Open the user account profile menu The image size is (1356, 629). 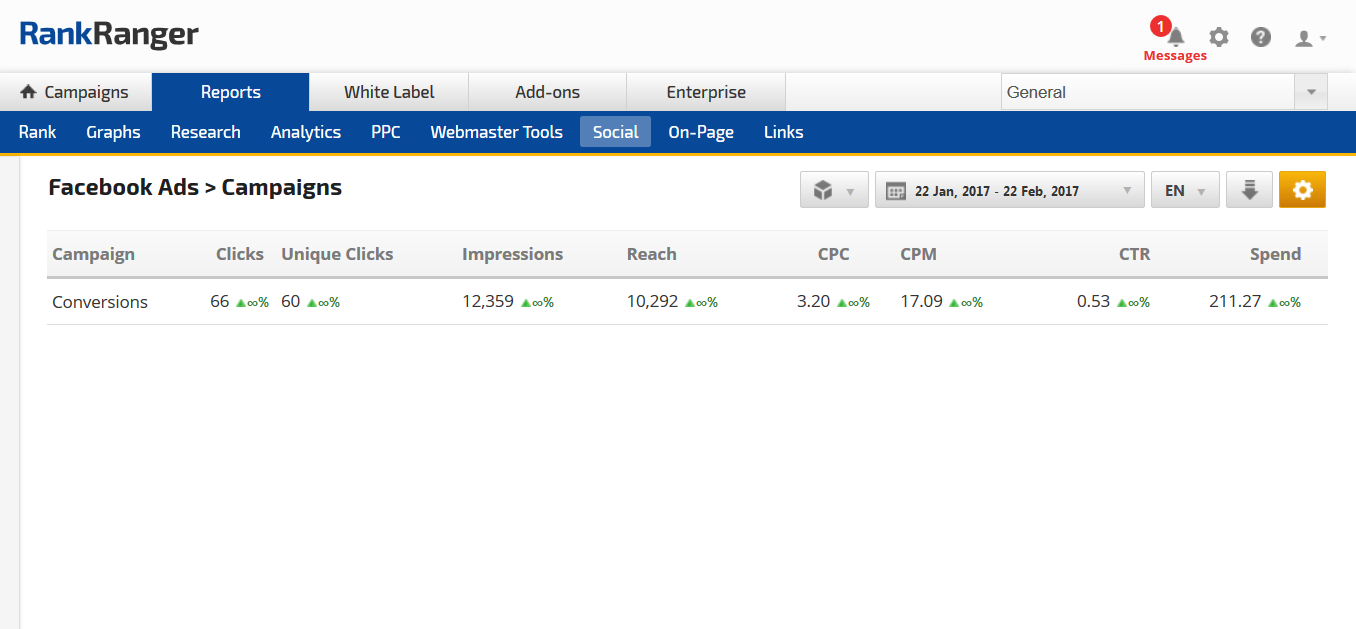pyautogui.click(x=1310, y=38)
